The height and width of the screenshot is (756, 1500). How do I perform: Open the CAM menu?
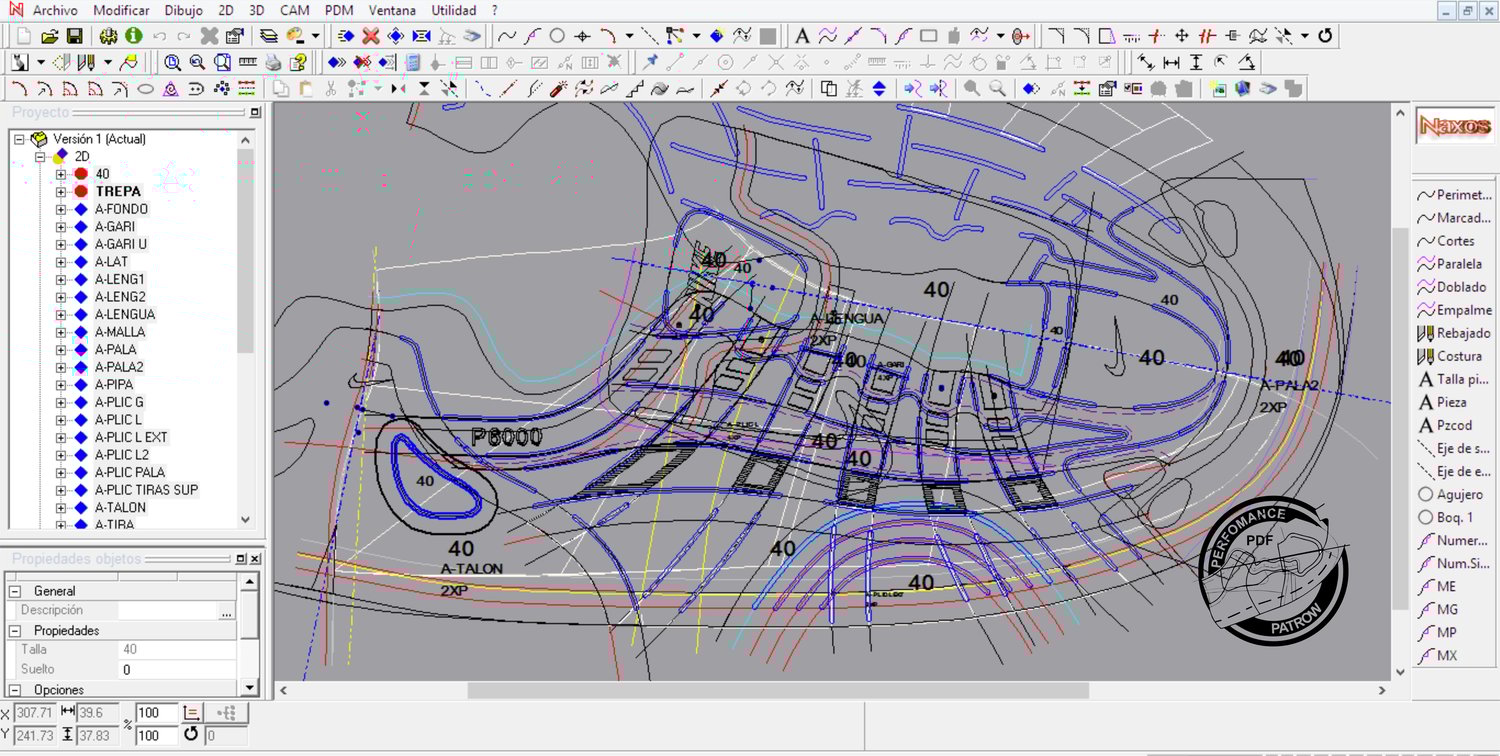pos(294,10)
